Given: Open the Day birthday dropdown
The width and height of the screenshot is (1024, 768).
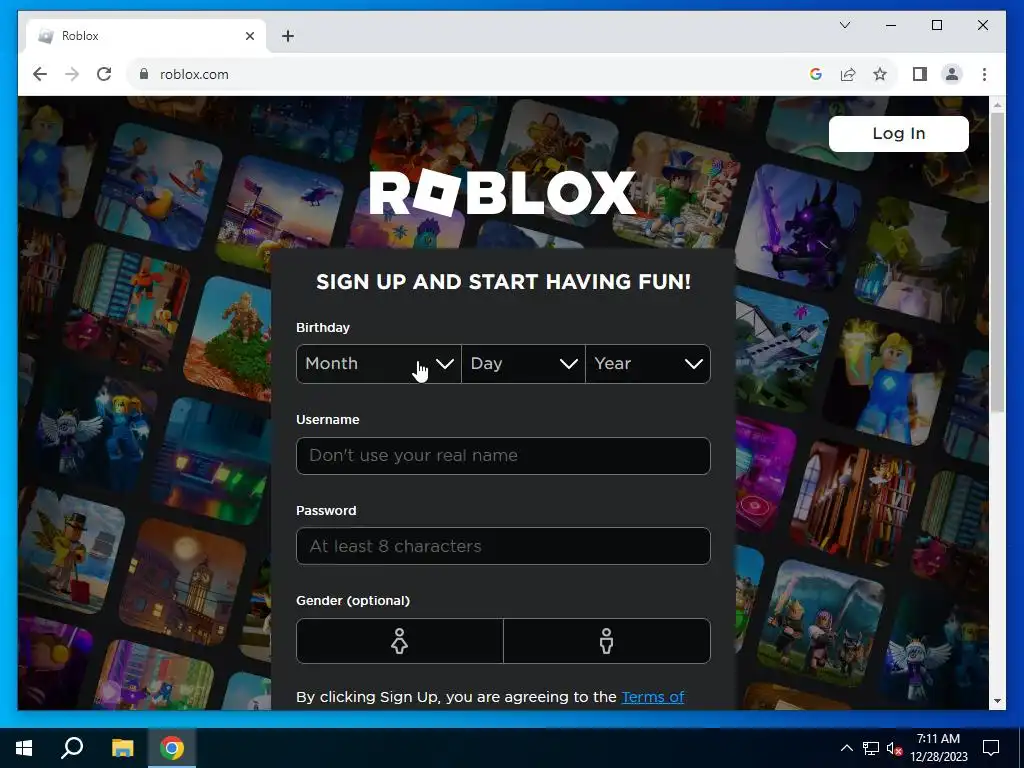Looking at the screenshot, I should 523,364.
